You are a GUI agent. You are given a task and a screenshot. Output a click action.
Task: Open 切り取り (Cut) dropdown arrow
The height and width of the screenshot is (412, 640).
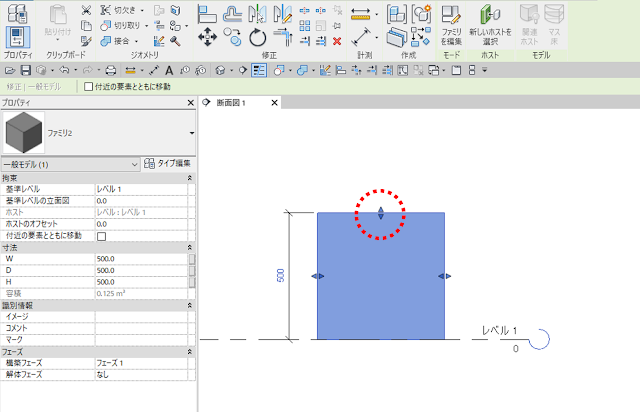[147, 26]
